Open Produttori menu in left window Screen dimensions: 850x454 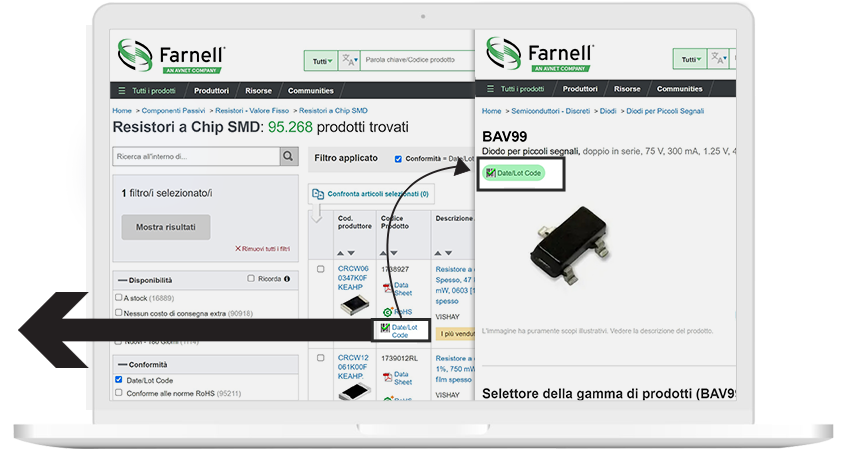pyautogui.click(x=211, y=91)
